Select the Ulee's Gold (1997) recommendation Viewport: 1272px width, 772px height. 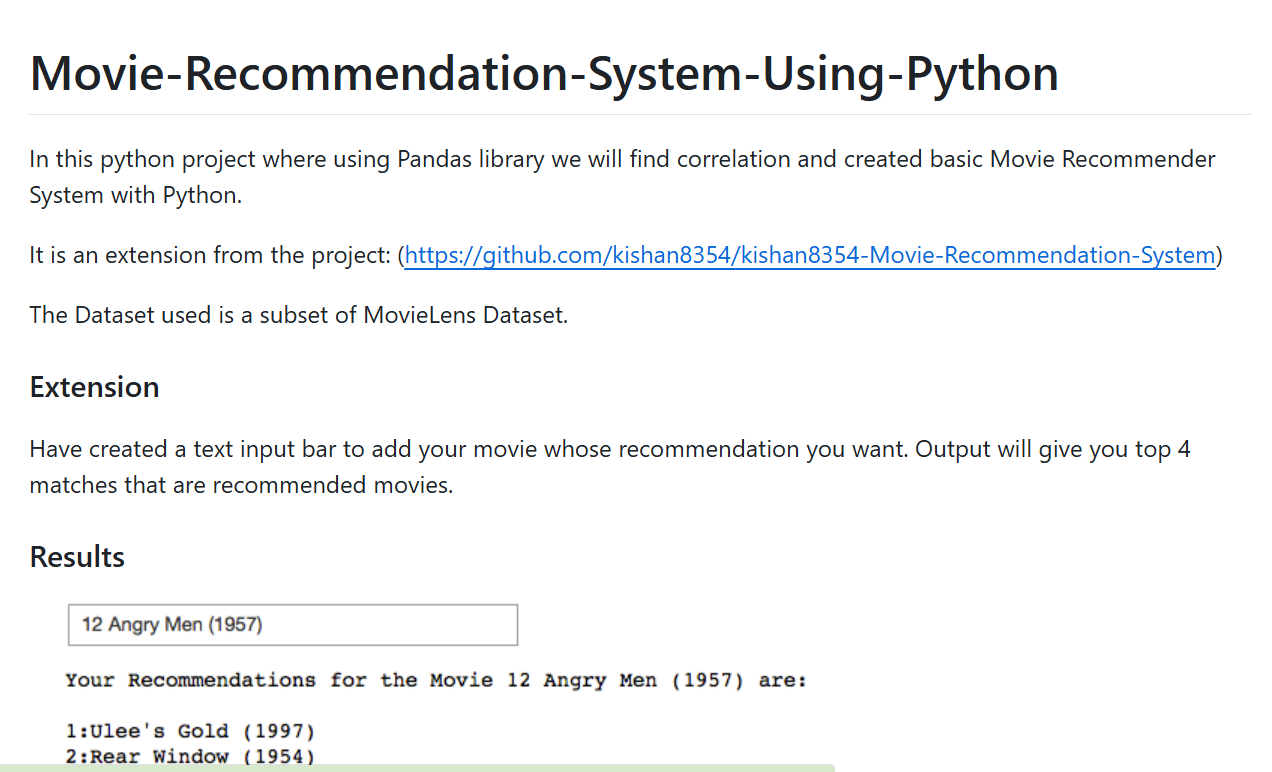coord(190,731)
